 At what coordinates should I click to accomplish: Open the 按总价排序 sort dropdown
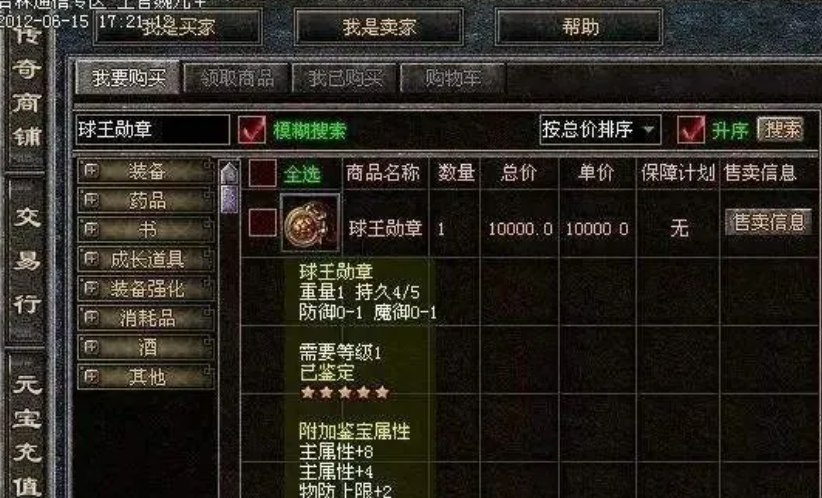coord(600,129)
